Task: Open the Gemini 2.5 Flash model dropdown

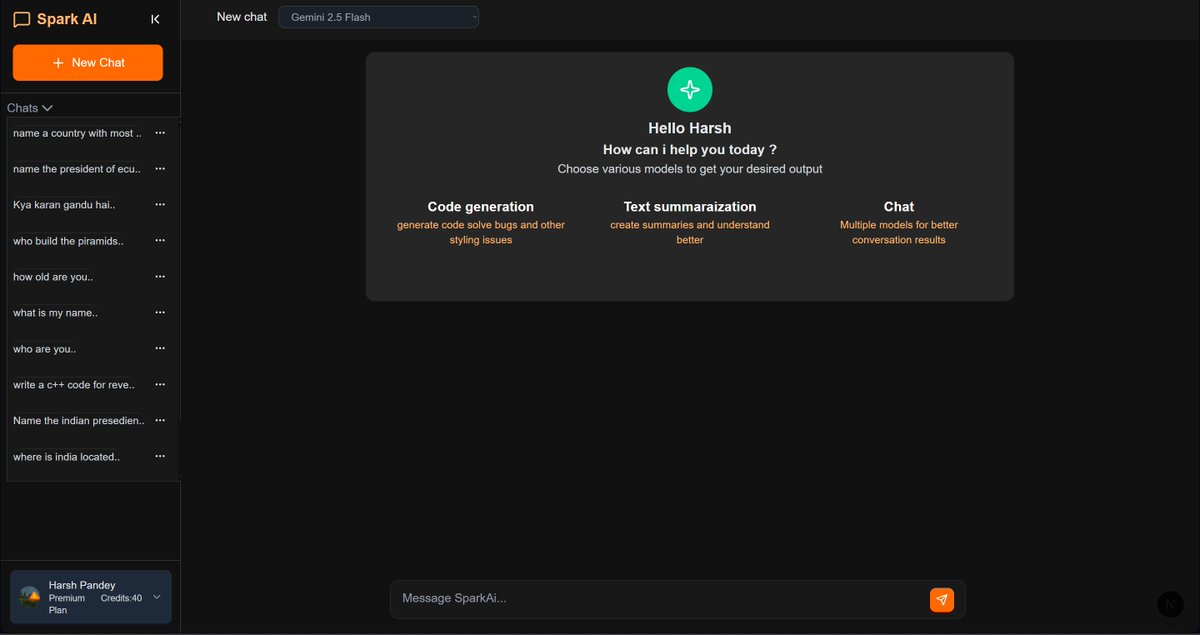Action: point(379,17)
